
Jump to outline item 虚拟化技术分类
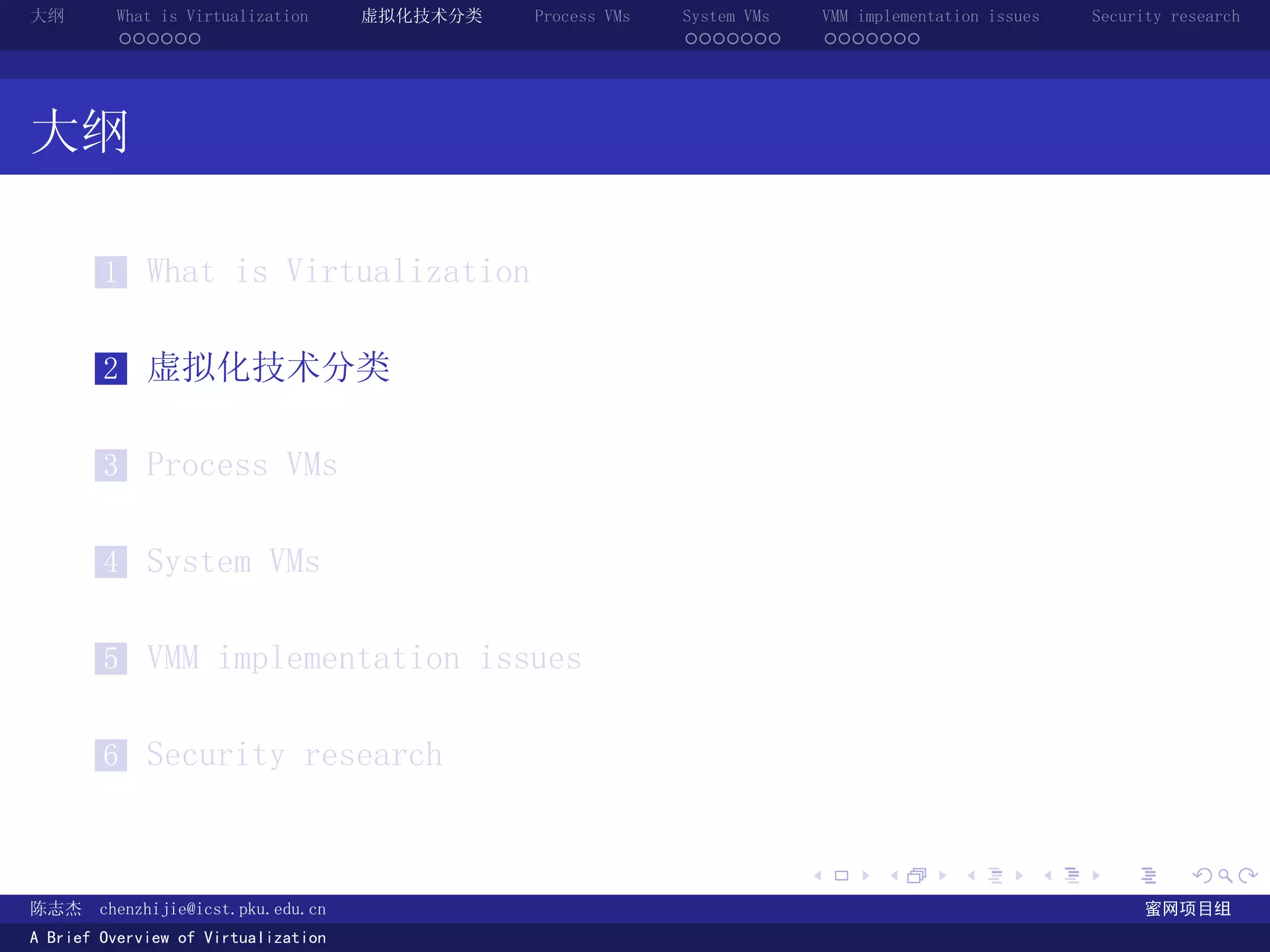[269, 368]
